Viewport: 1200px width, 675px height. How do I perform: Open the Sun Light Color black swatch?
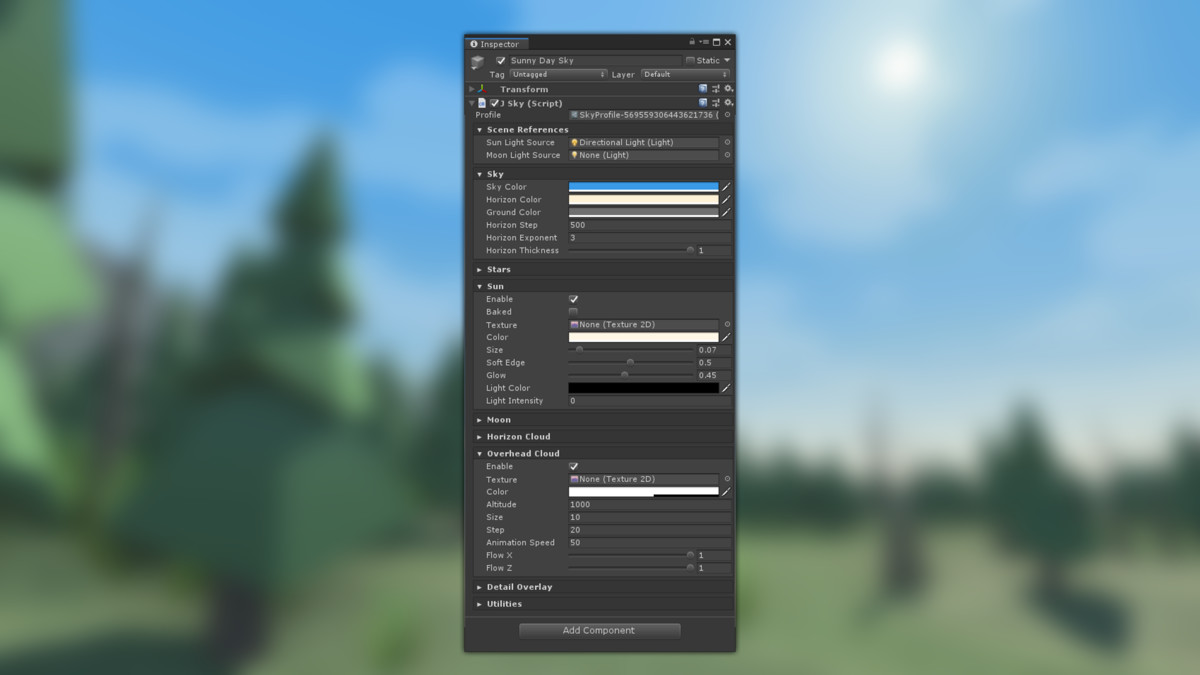[644, 388]
